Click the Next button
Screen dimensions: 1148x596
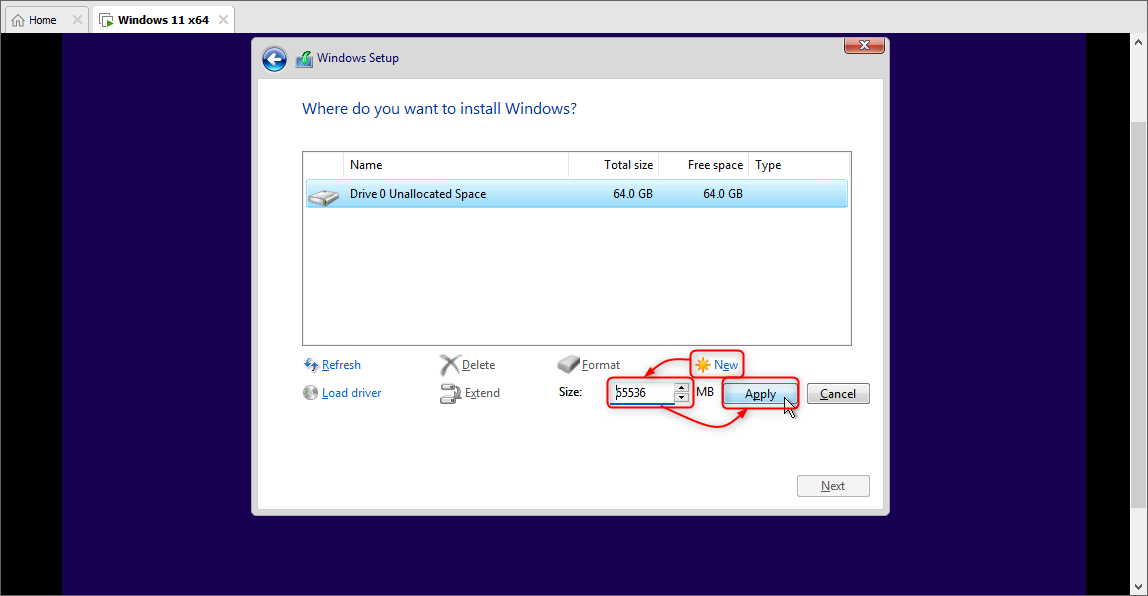[x=833, y=486]
